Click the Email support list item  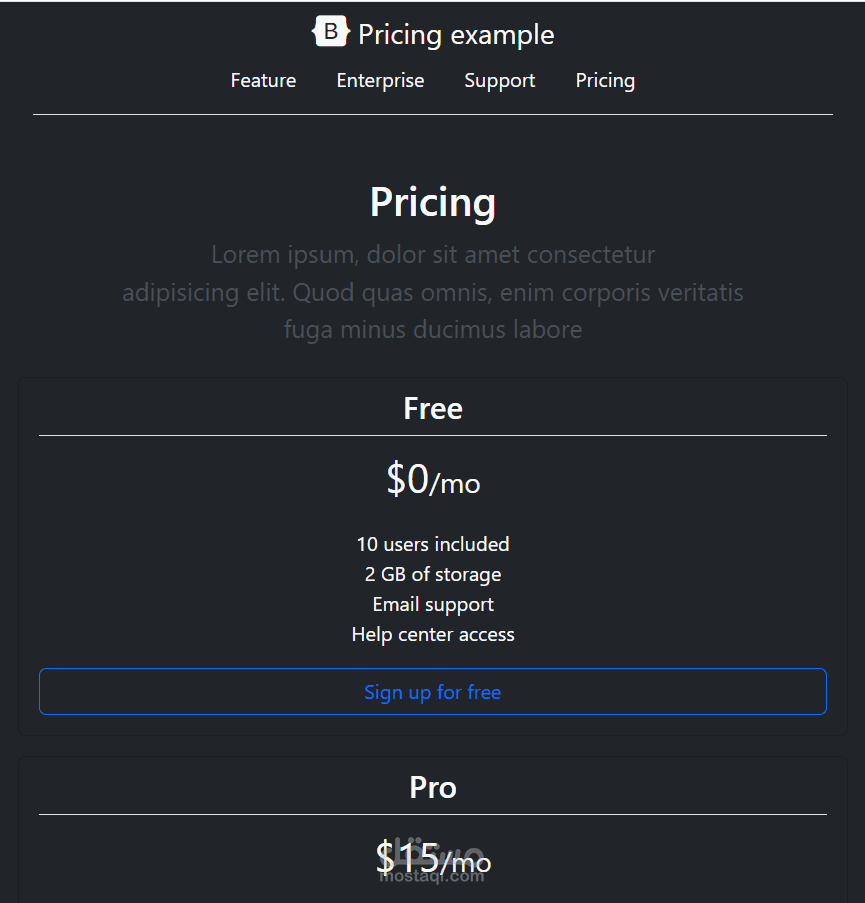click(432, 604)
